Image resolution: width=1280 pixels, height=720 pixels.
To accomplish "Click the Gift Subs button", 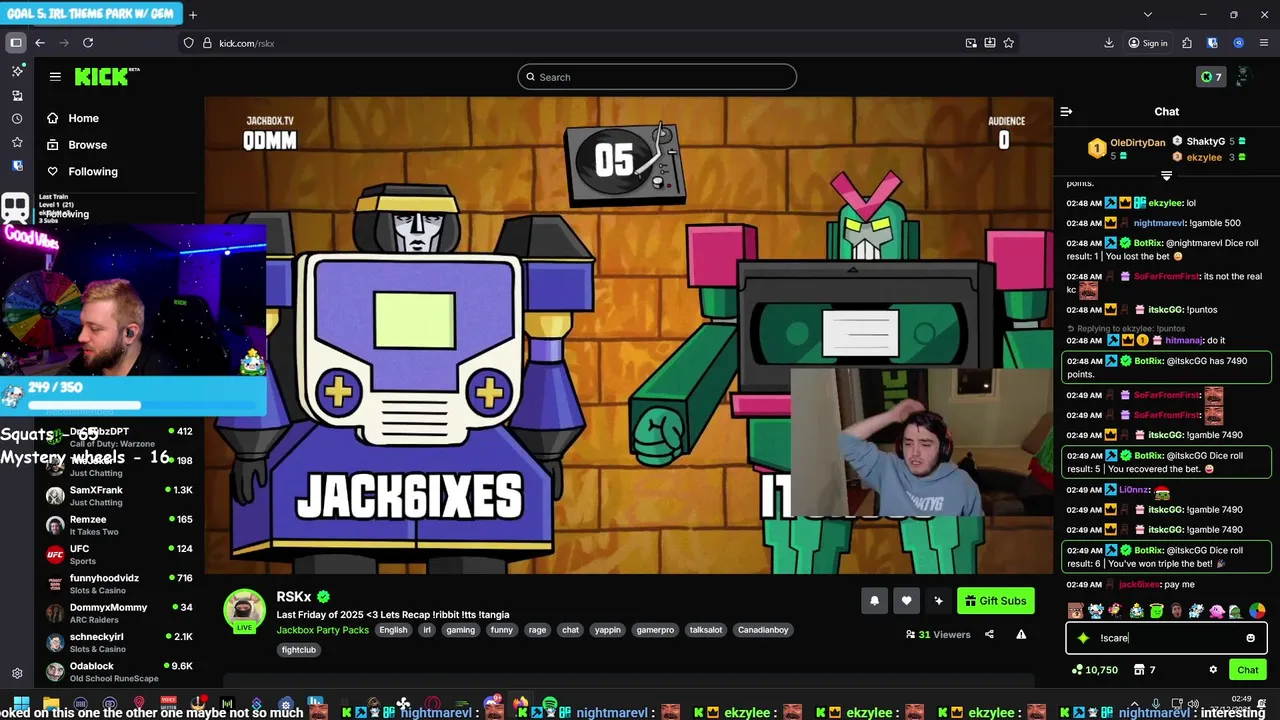I will click(x=996, y=601).
